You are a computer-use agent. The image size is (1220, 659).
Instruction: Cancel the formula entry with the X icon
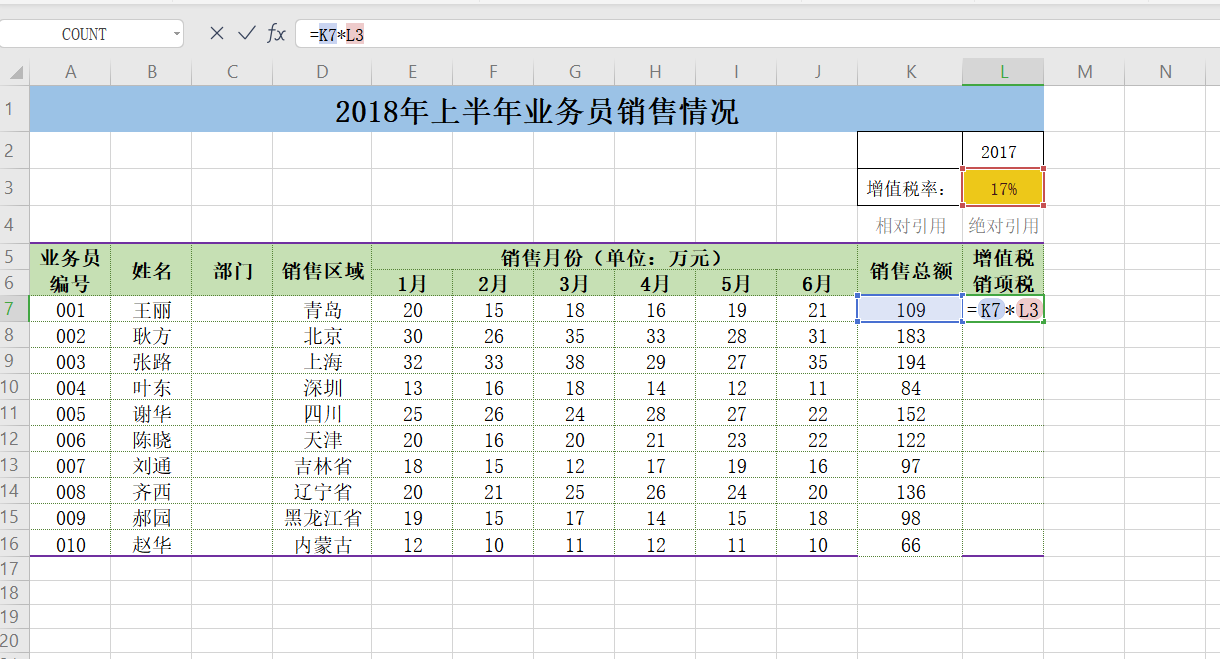point(217,33)
